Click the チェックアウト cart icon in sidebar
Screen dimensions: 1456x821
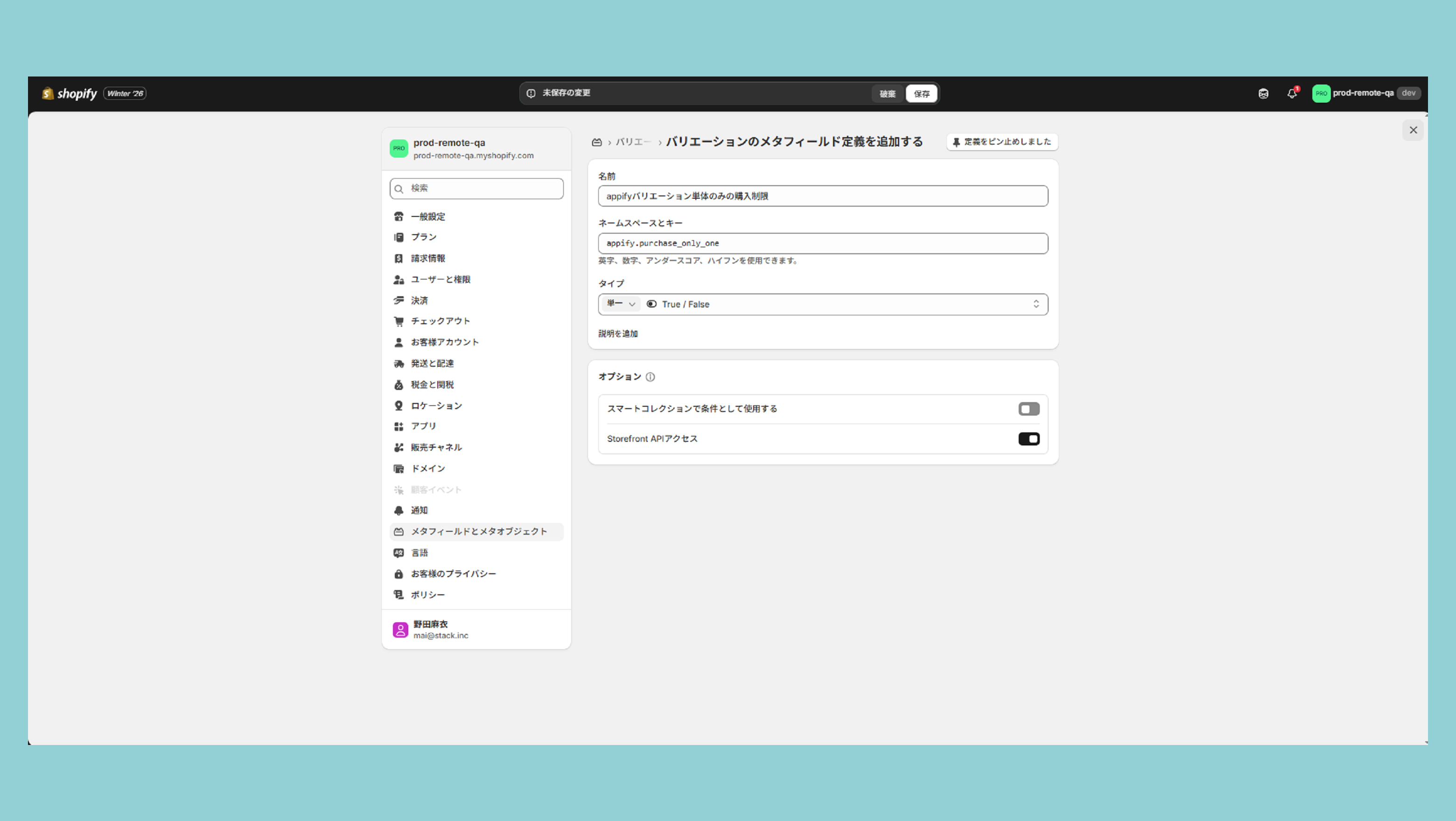point(399,321)
